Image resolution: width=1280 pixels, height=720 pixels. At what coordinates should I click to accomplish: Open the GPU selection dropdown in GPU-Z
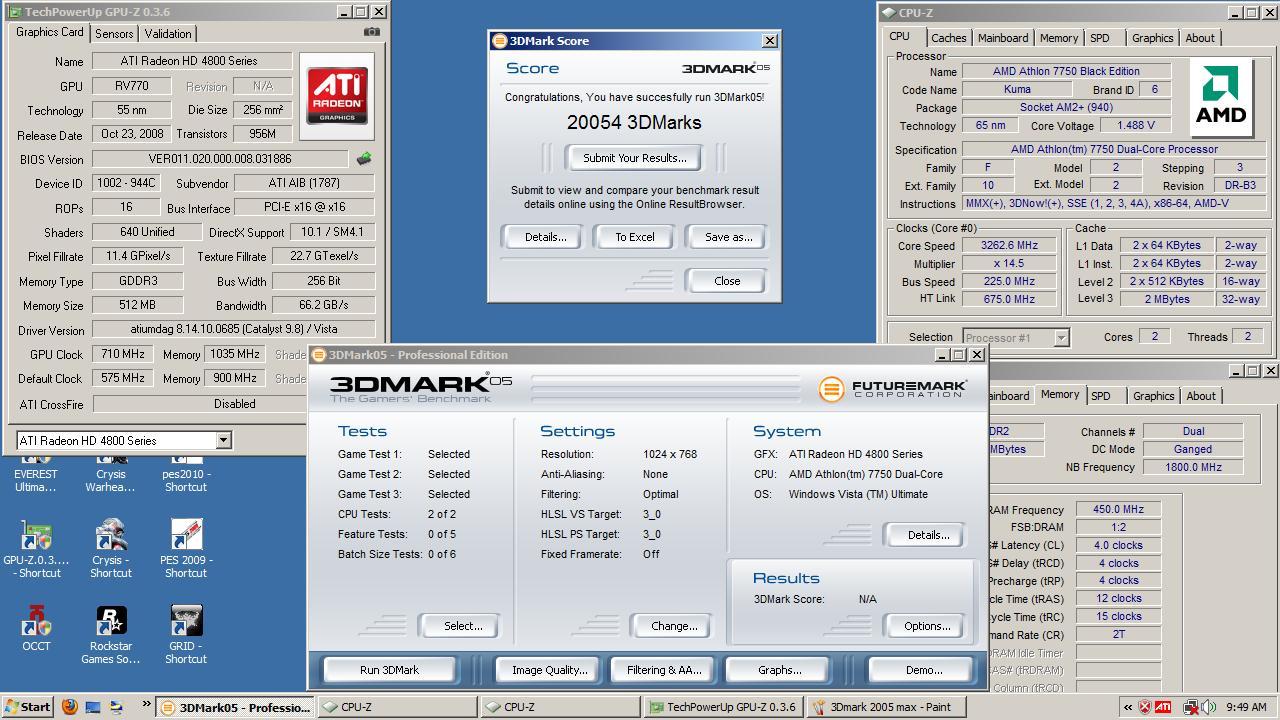[x=223, y=440]
